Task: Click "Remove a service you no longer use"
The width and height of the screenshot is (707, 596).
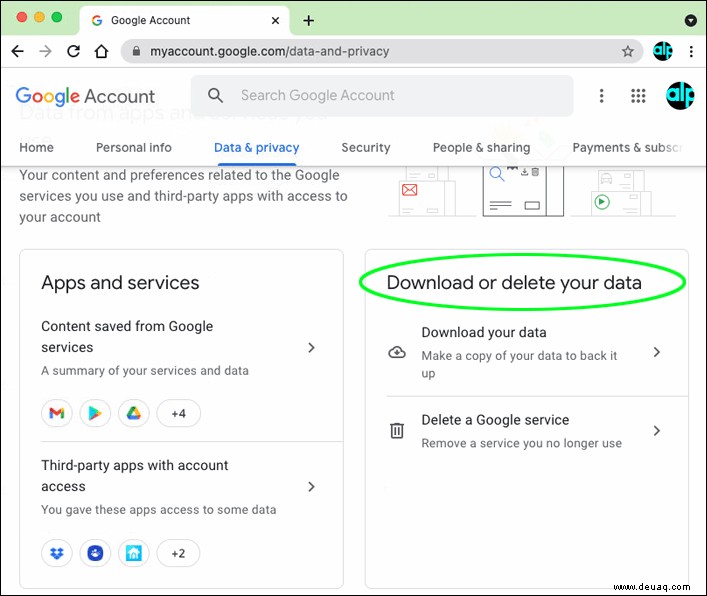Action: 522,444
